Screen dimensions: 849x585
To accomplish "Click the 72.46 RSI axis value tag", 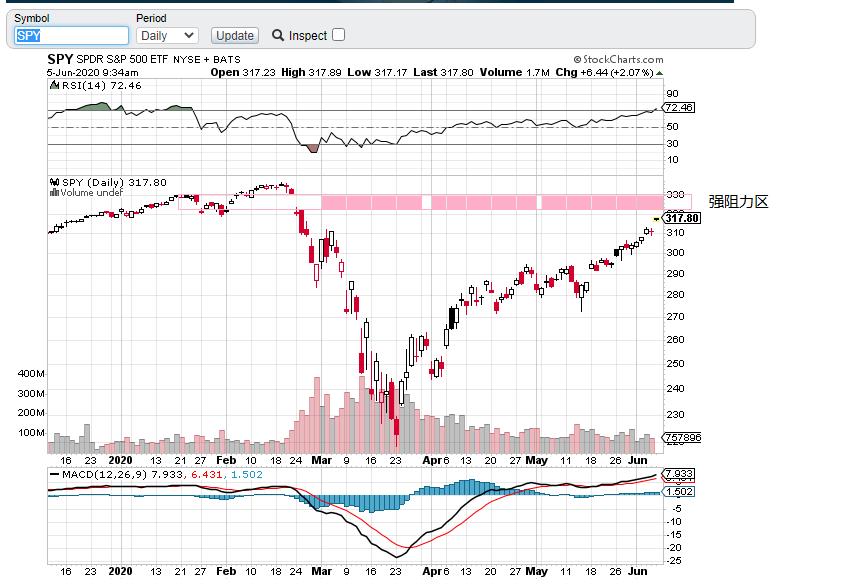I will point(679,108).
